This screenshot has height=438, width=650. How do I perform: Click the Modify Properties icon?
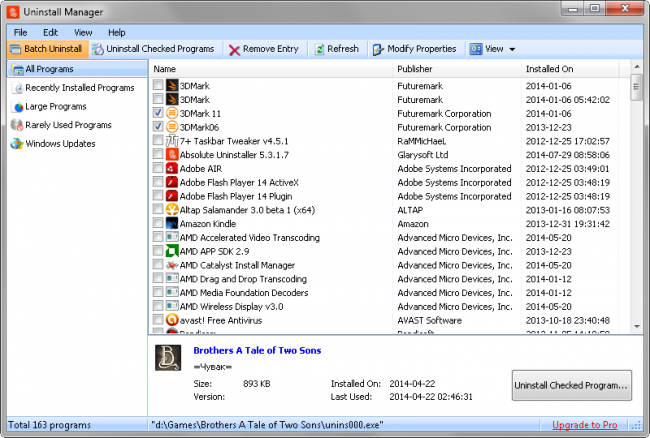click(x=378, y=49)
